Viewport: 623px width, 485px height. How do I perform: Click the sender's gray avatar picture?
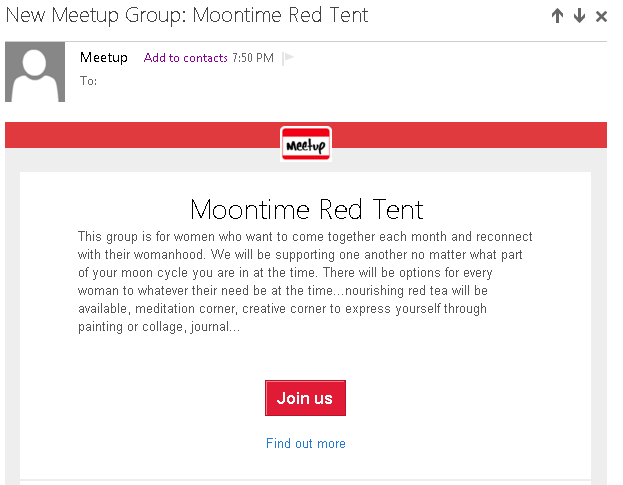[35, 72]
